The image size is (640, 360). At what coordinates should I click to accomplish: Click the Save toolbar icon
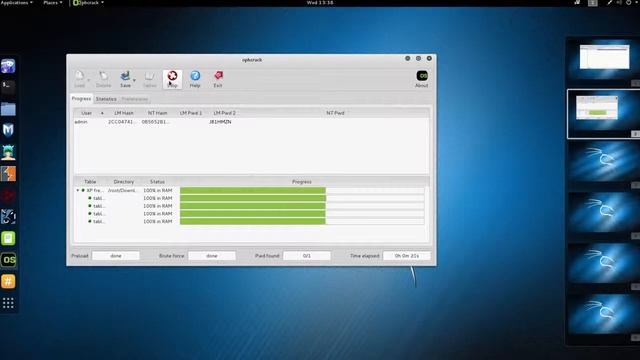(x=125, y=79)
